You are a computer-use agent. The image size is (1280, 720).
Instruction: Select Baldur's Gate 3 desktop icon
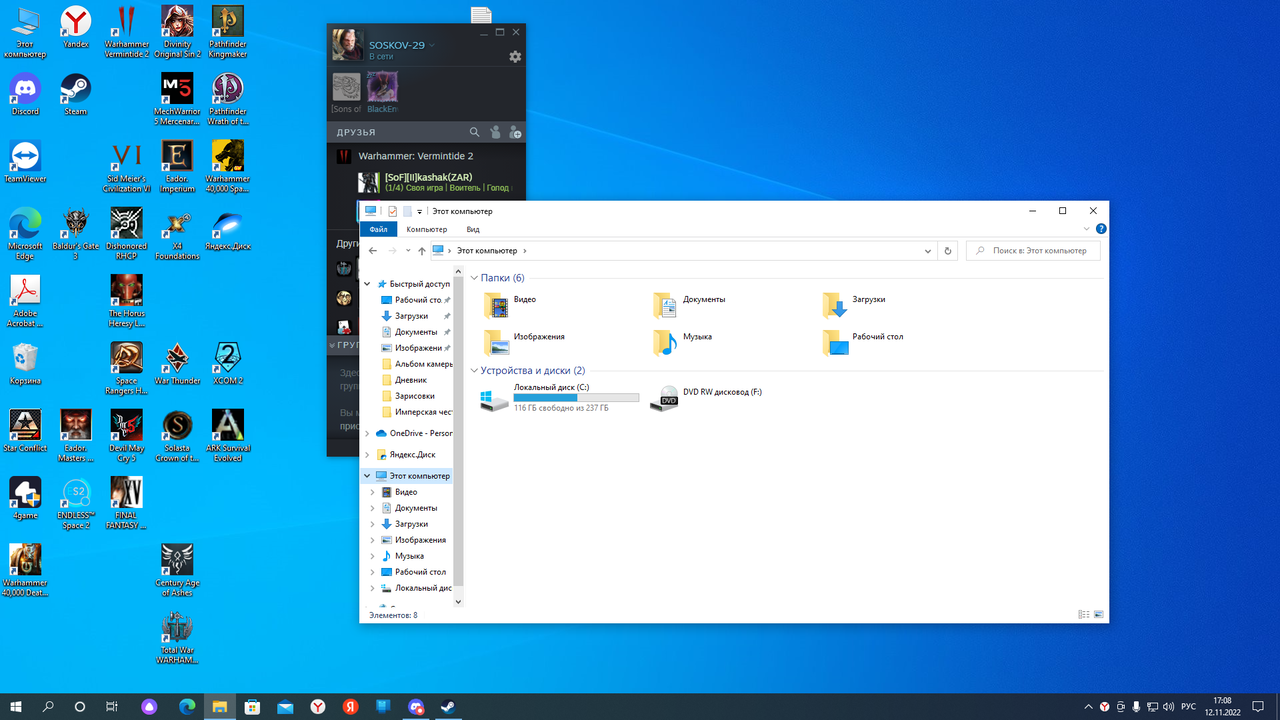tap(76, 235)
